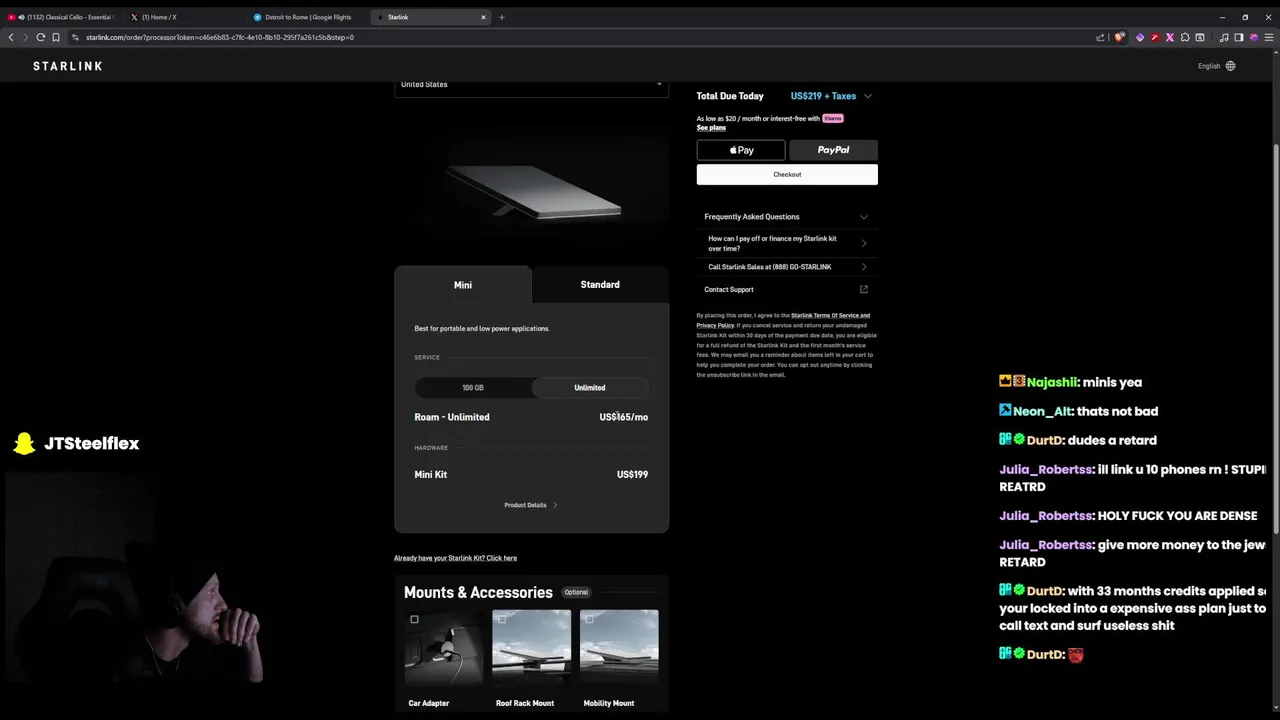
Task: Click Already have your Starlink Kit link
Action: point(455,558)
